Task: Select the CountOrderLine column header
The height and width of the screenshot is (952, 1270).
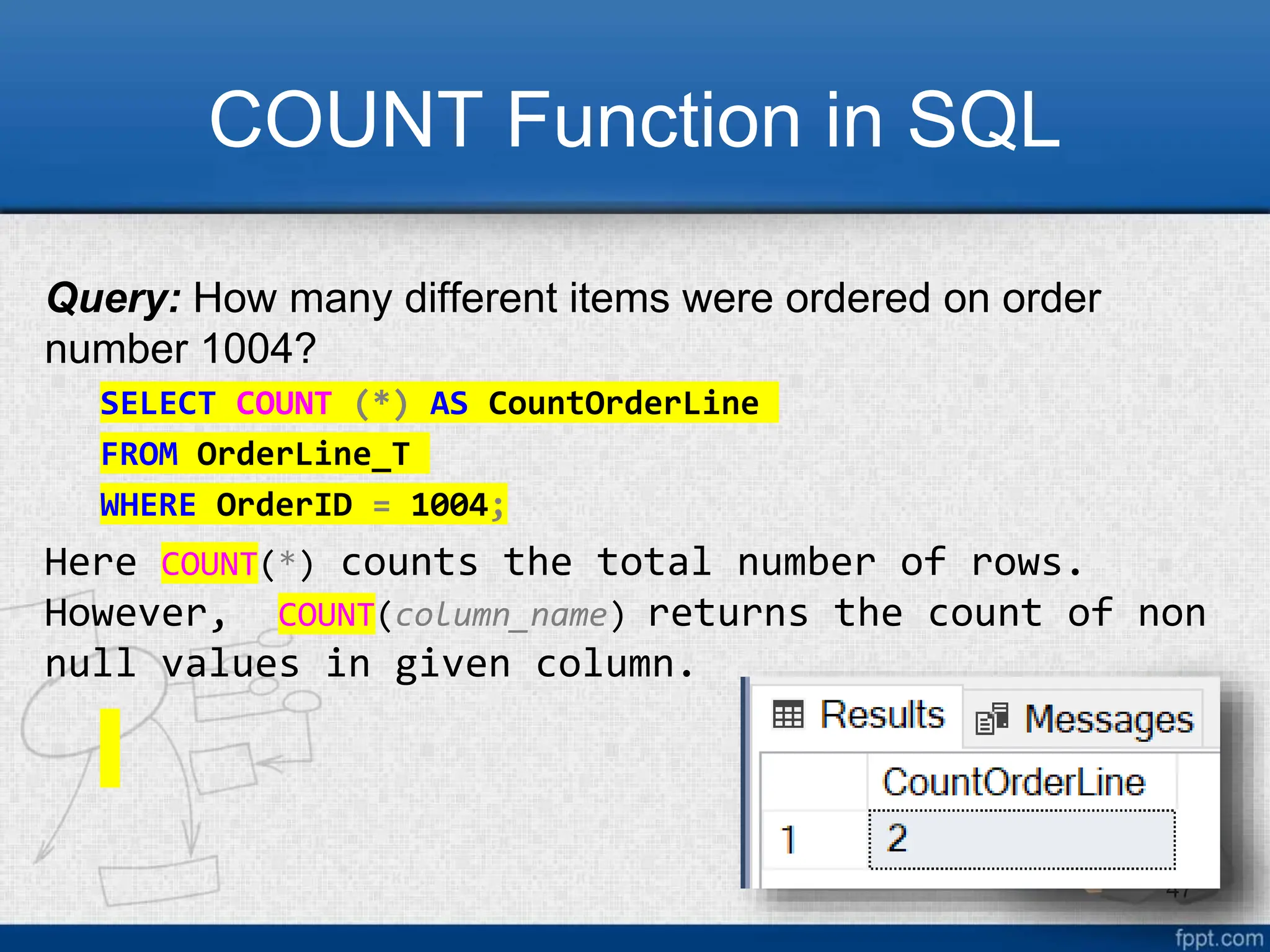Action: coord(1021,782)
